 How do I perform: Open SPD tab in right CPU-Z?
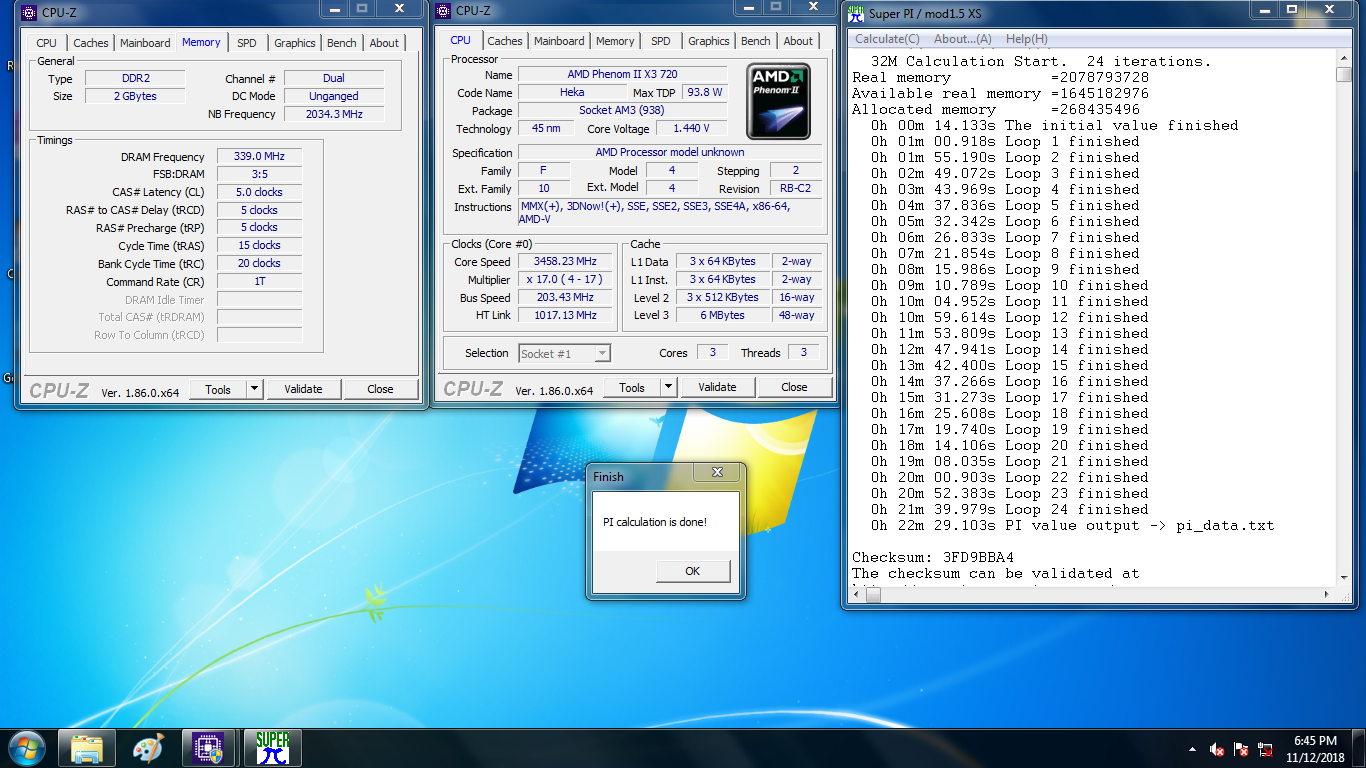660,41
